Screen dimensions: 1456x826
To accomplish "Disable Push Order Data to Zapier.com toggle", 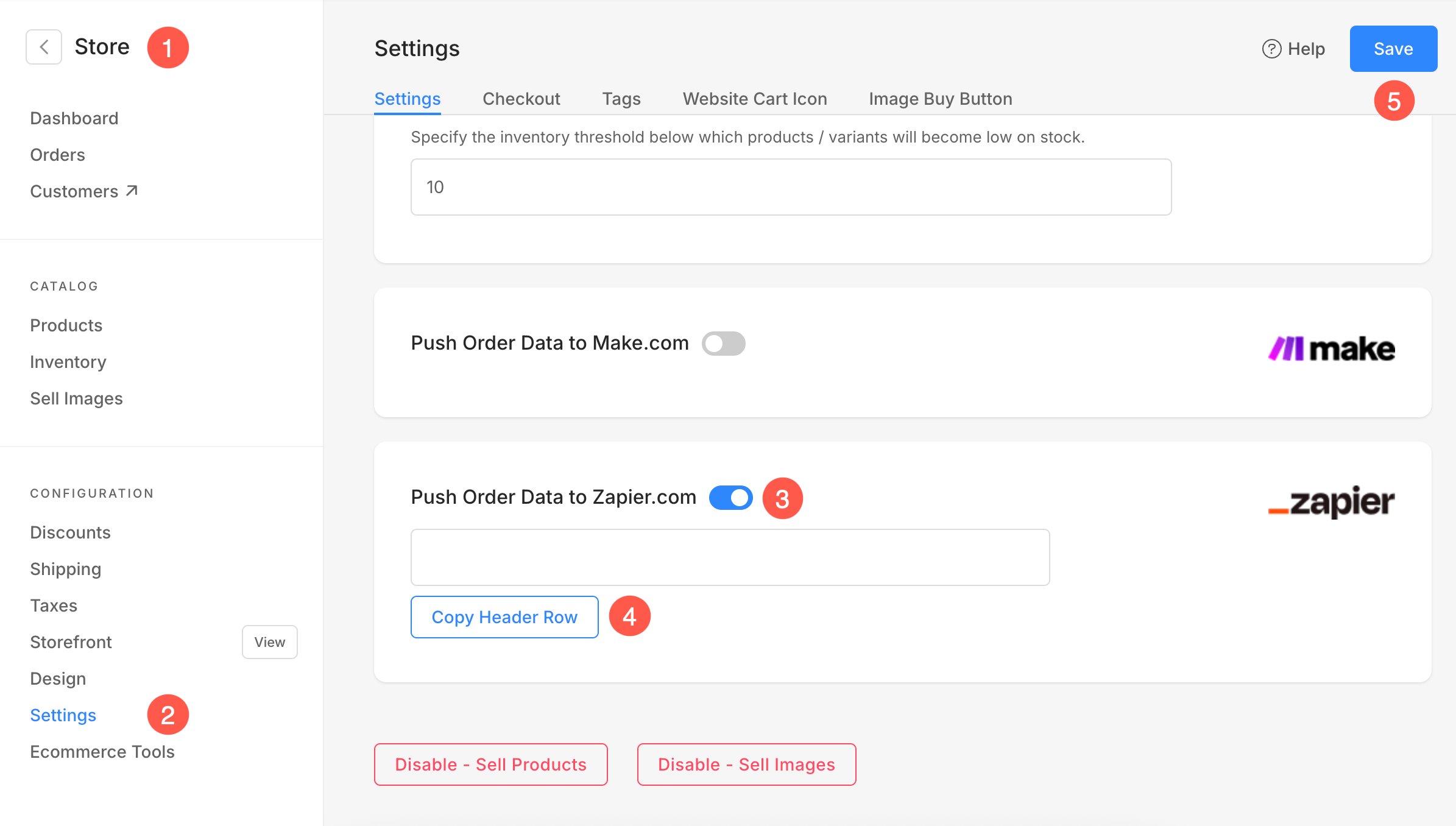I will [x=730, y=498].
